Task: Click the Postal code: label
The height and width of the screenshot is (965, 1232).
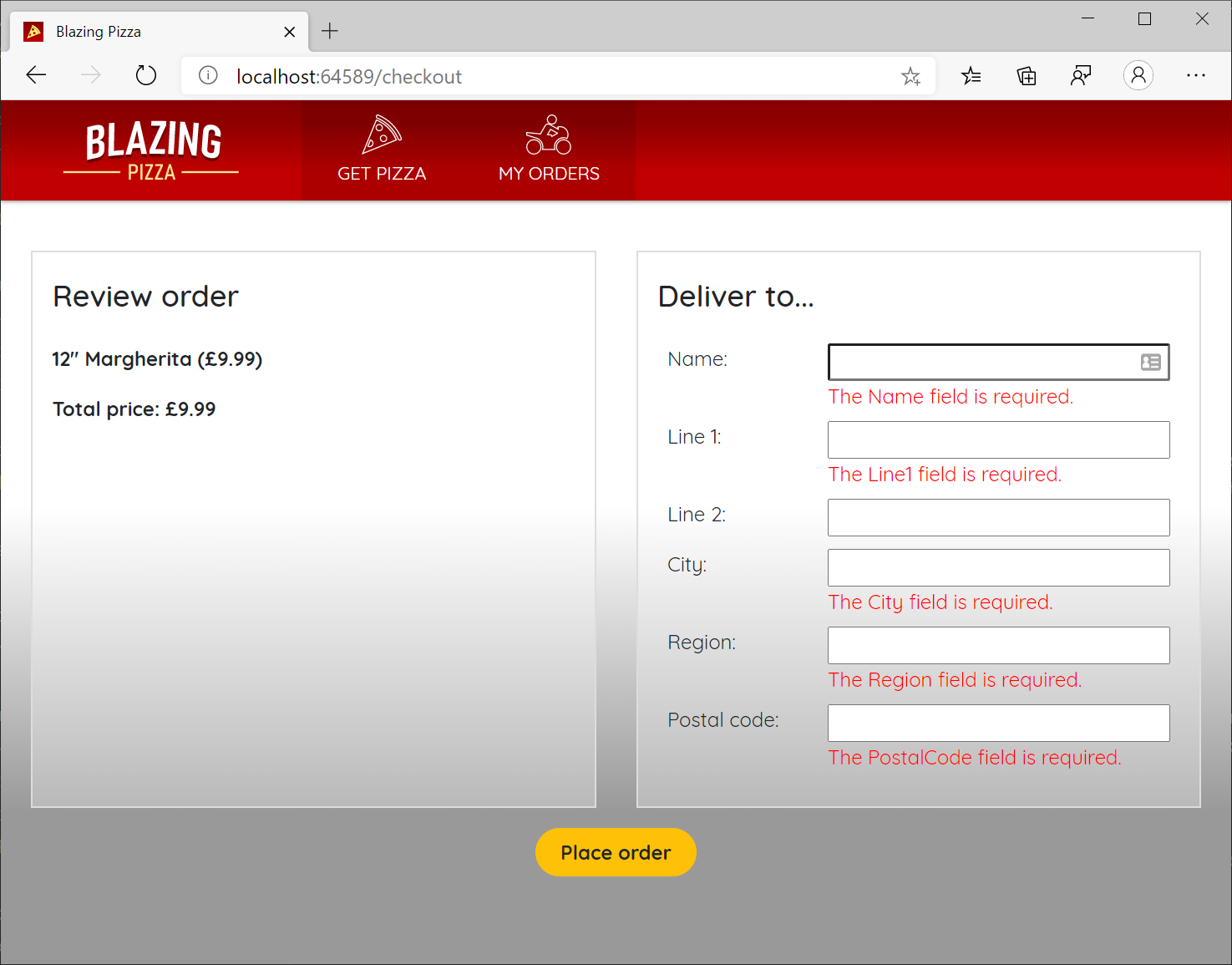Action: [x=723, y=720]
